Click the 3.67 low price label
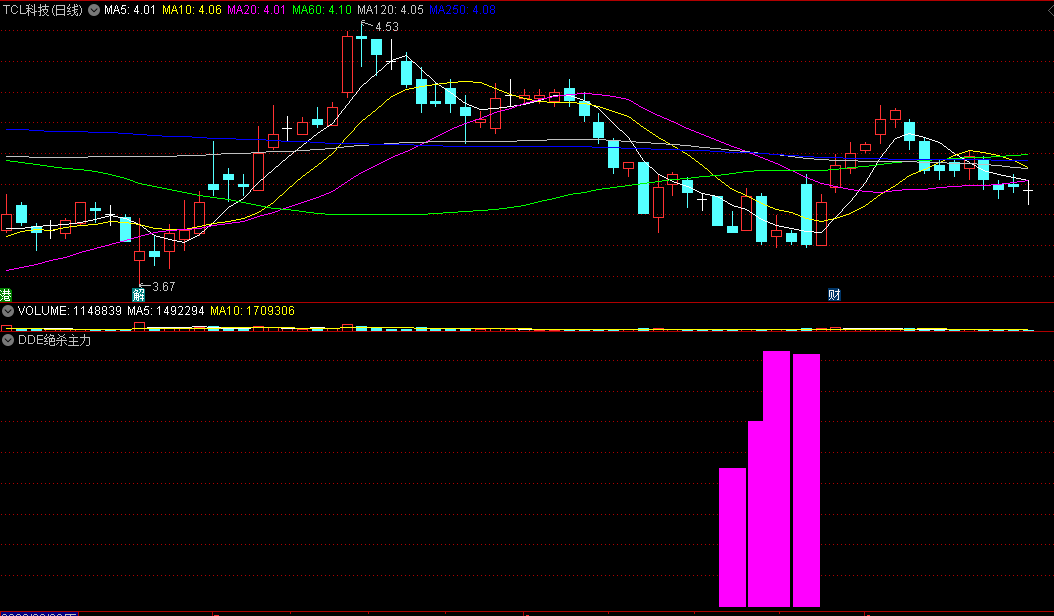Image resolution: width=1054 pixels, height=616 pixels. pyautogui.click(x=163, y=286)
